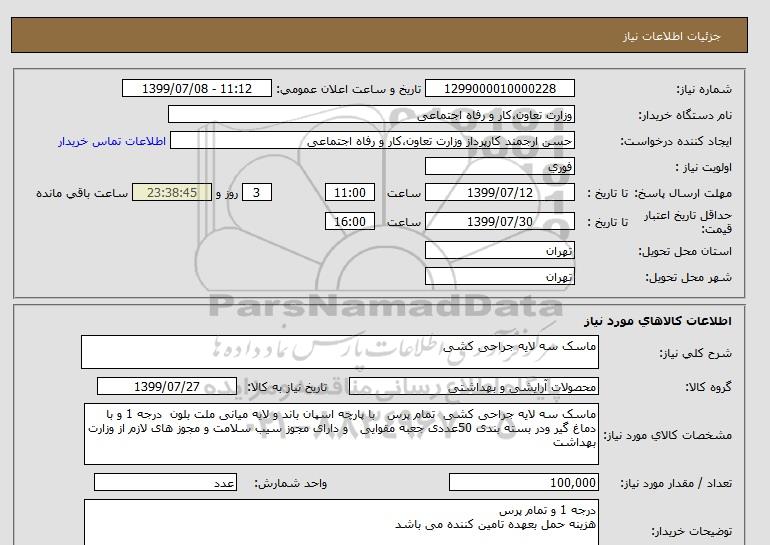Select the remaining days field showing 3
The width and height of the screenshot is (770, 545).
(x=256, y=192)
